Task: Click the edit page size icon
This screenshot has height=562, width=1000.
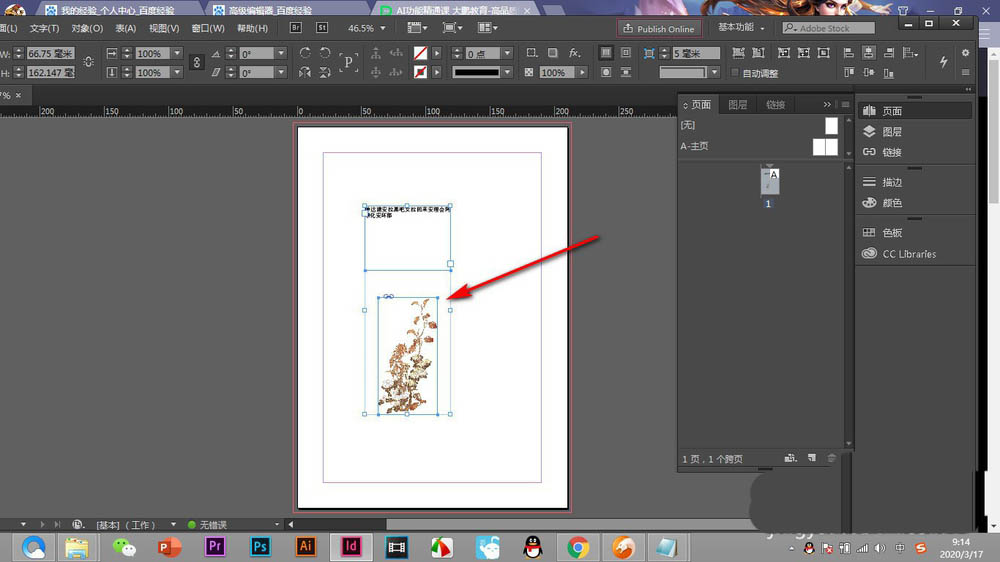Action: tap(791, 458)
